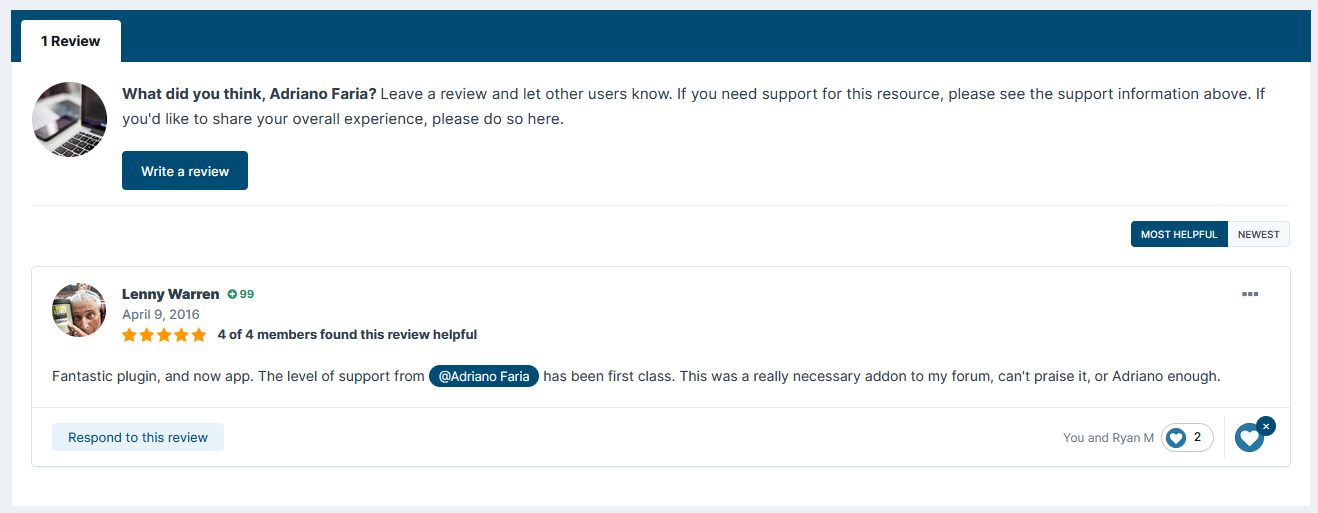The image size is (1318, 513).
Task: Select the 1 Review tab
Action: tap(71, 41)
